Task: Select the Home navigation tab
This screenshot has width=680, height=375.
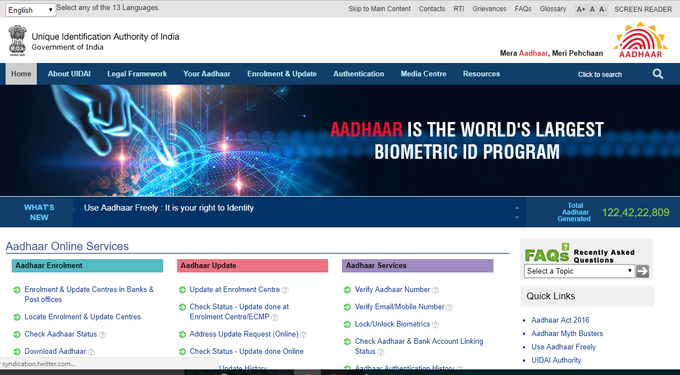Action: click(21, 74)
